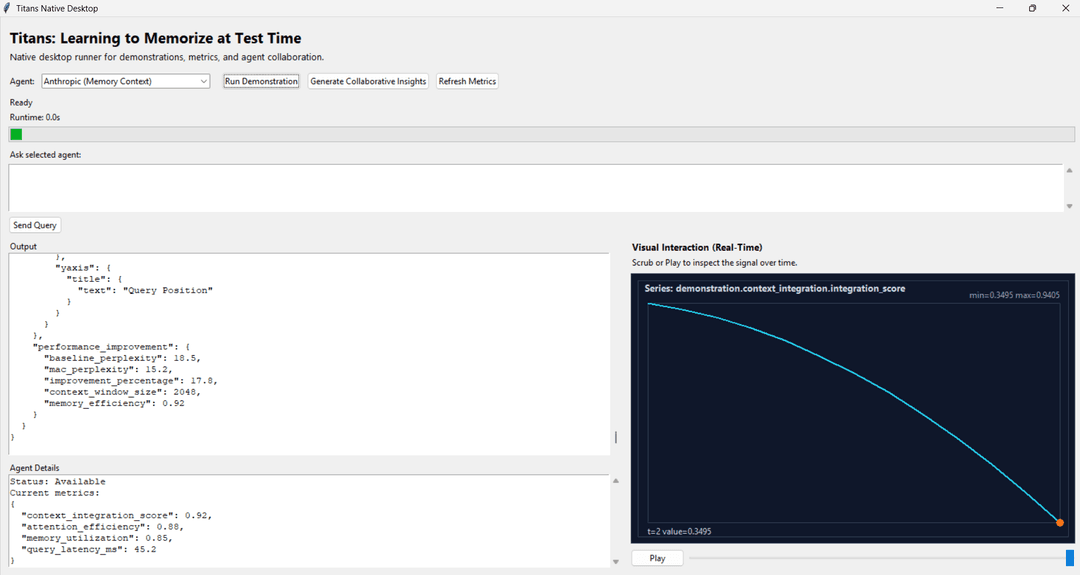Click the orange data point on chart
The width and height of the screenshot is (1080, 575).
1060,523
